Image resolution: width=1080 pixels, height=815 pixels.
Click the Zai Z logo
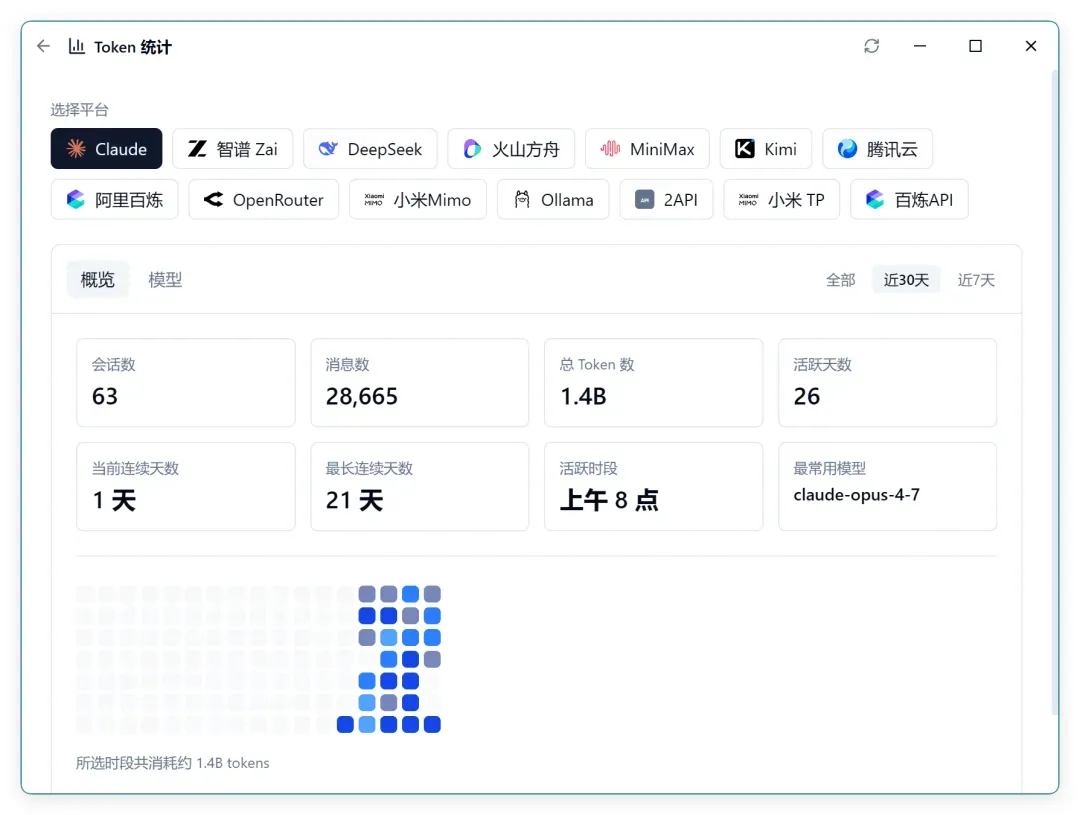[198, 149]
